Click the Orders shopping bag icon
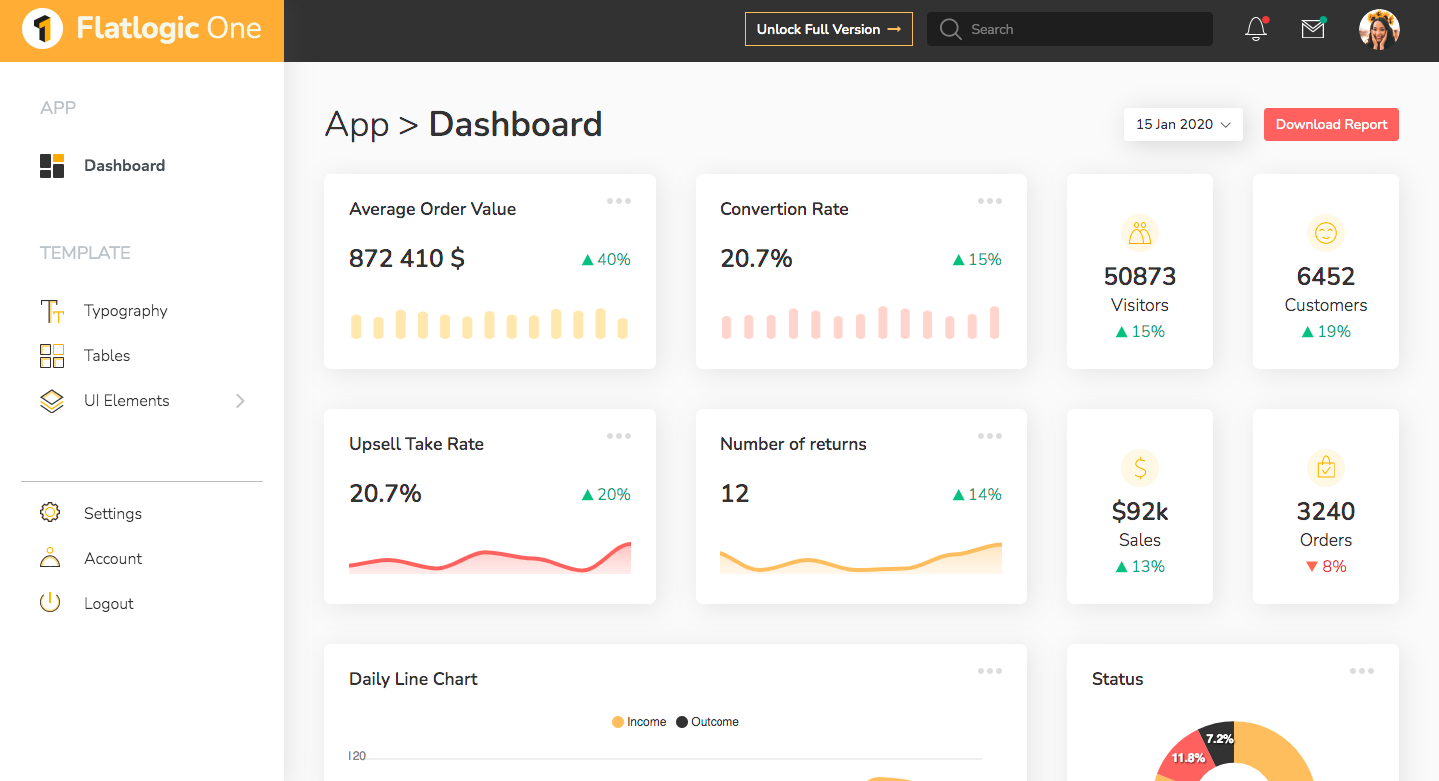The image size is (1439, 781). coord(1326,467)
